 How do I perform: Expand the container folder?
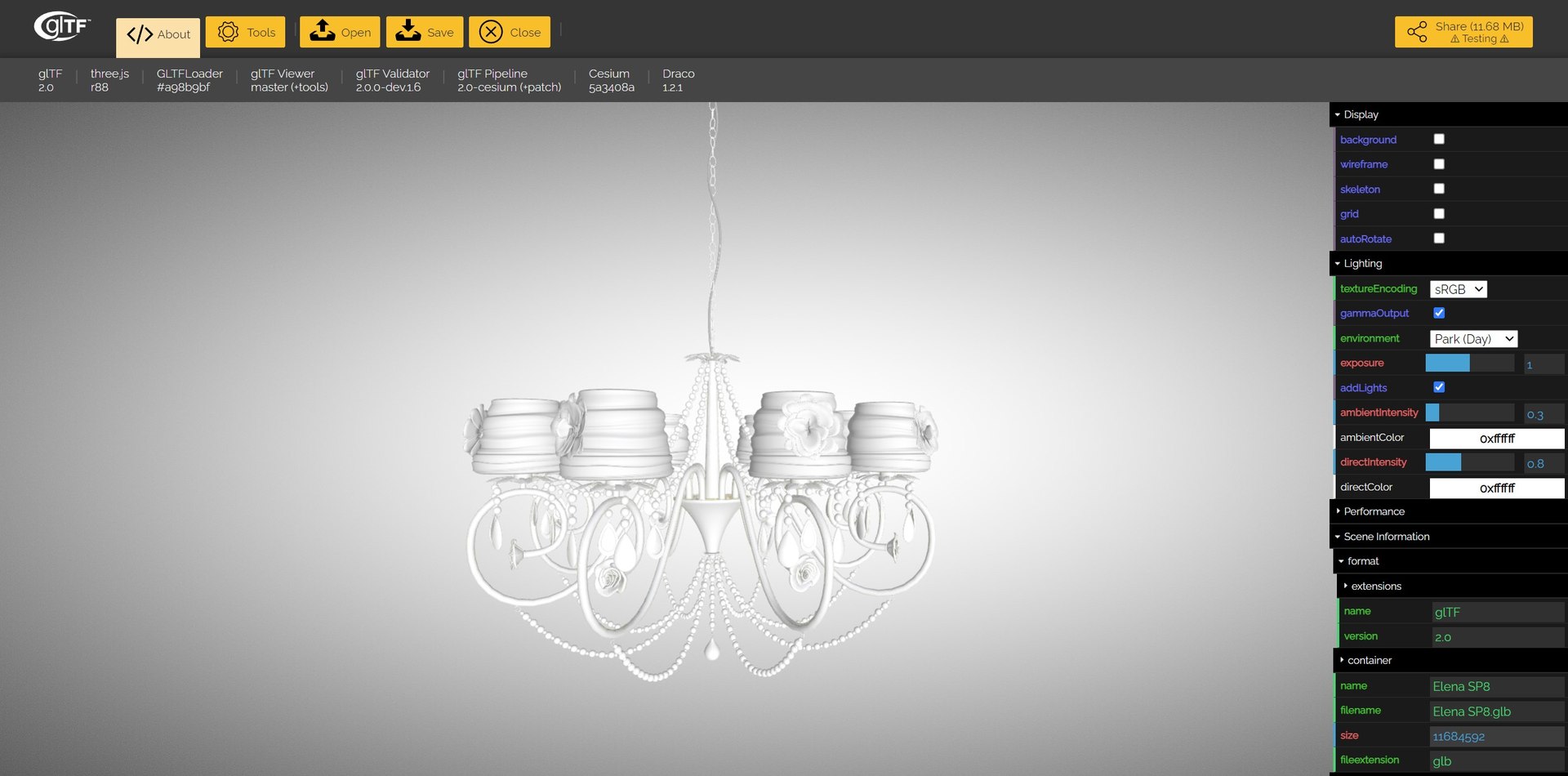pyautogui.click(x=1450, y=660)
